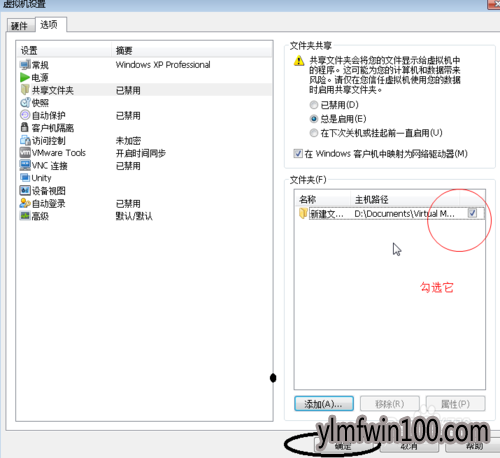Click the 设备视图 icon
Viewport: 500px width, 458px height.
tap(25, 190)
